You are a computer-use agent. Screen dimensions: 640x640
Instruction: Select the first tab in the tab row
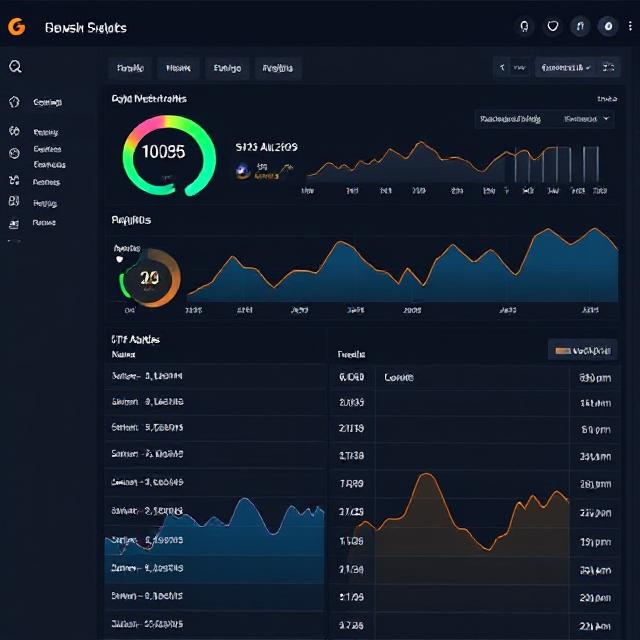click(130, 68)
